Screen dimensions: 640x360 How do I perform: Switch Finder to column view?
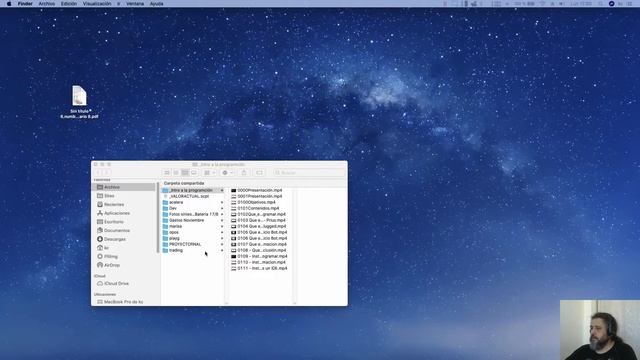coord(185,173)
